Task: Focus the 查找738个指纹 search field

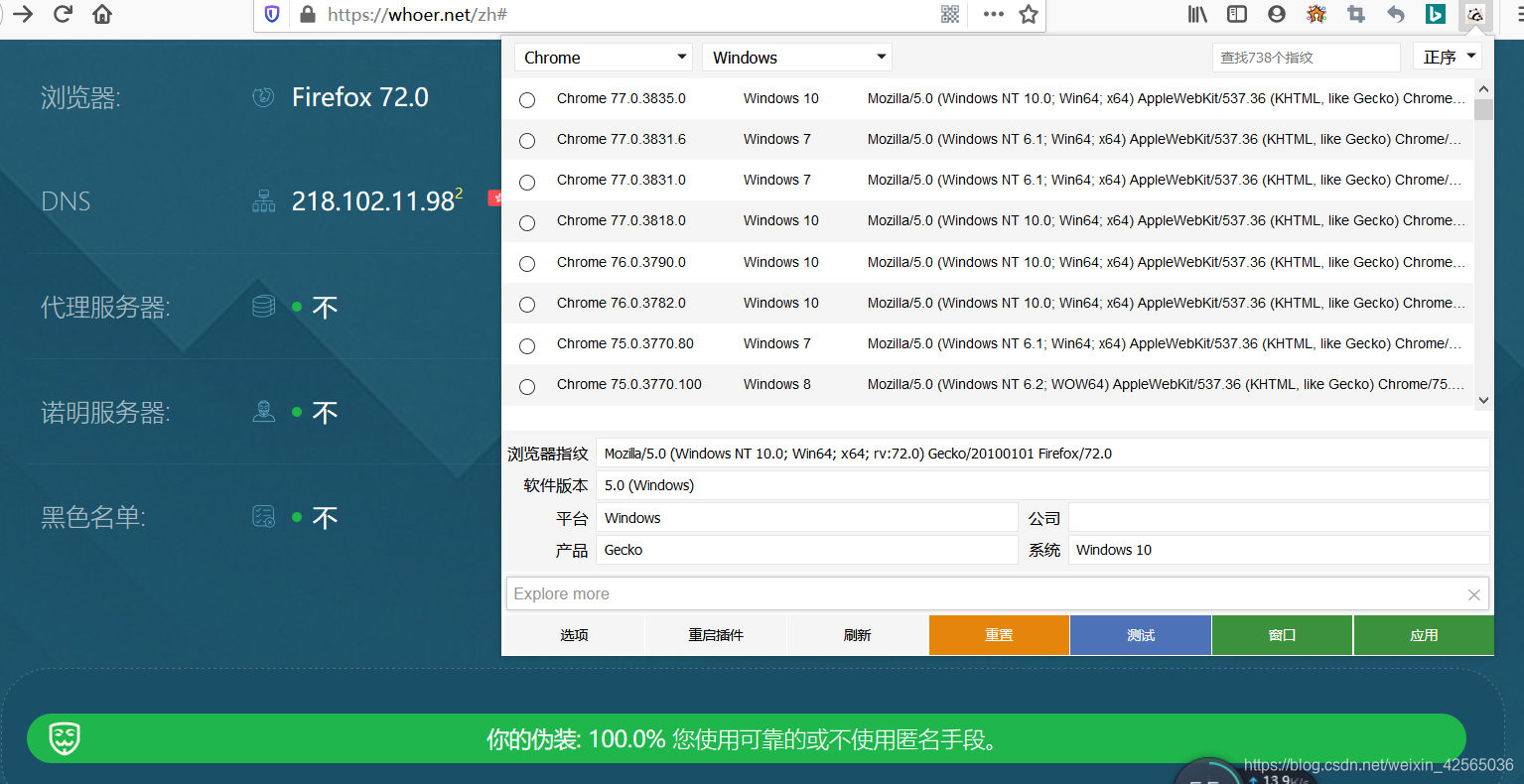Action: (x=1306, y=58)
